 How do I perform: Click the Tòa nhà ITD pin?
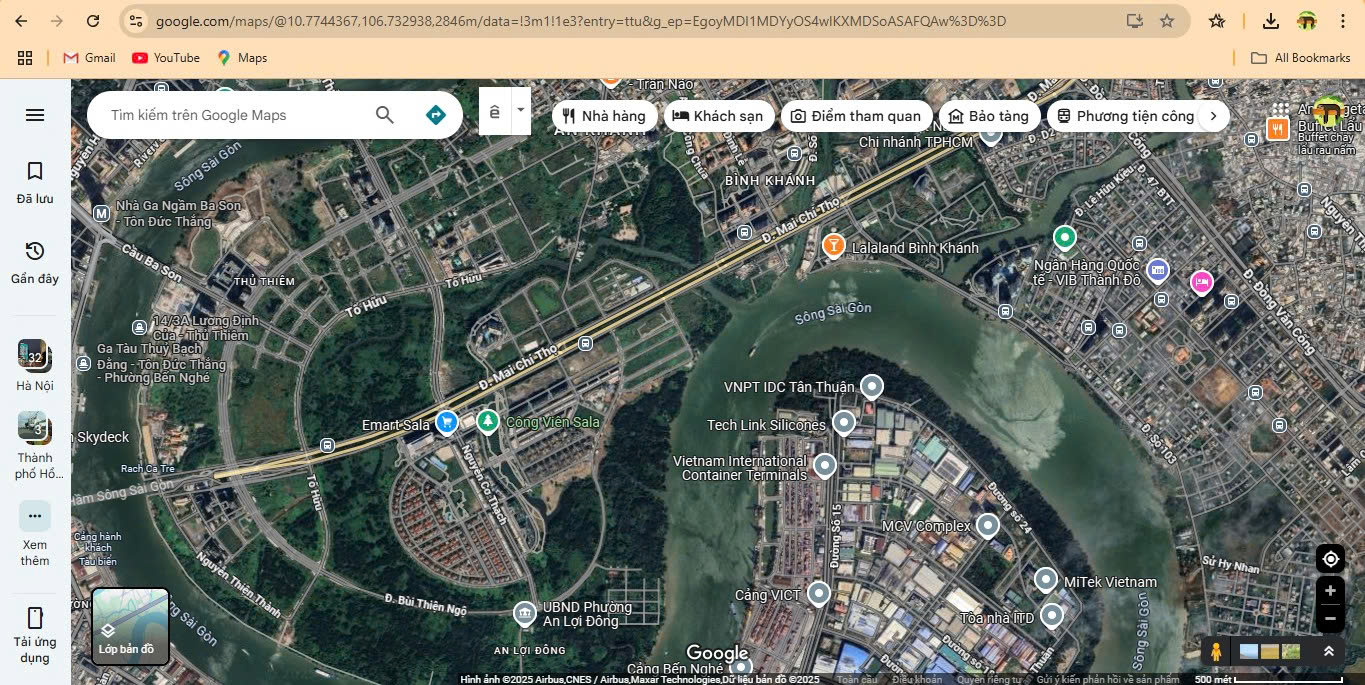pyautogui.click(x=1051, y=614)
